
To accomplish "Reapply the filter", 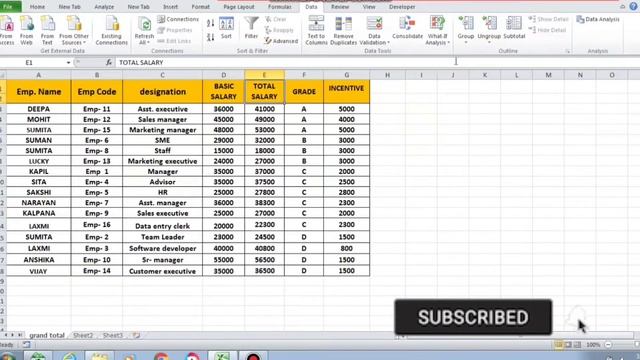I will coord(279,30).
